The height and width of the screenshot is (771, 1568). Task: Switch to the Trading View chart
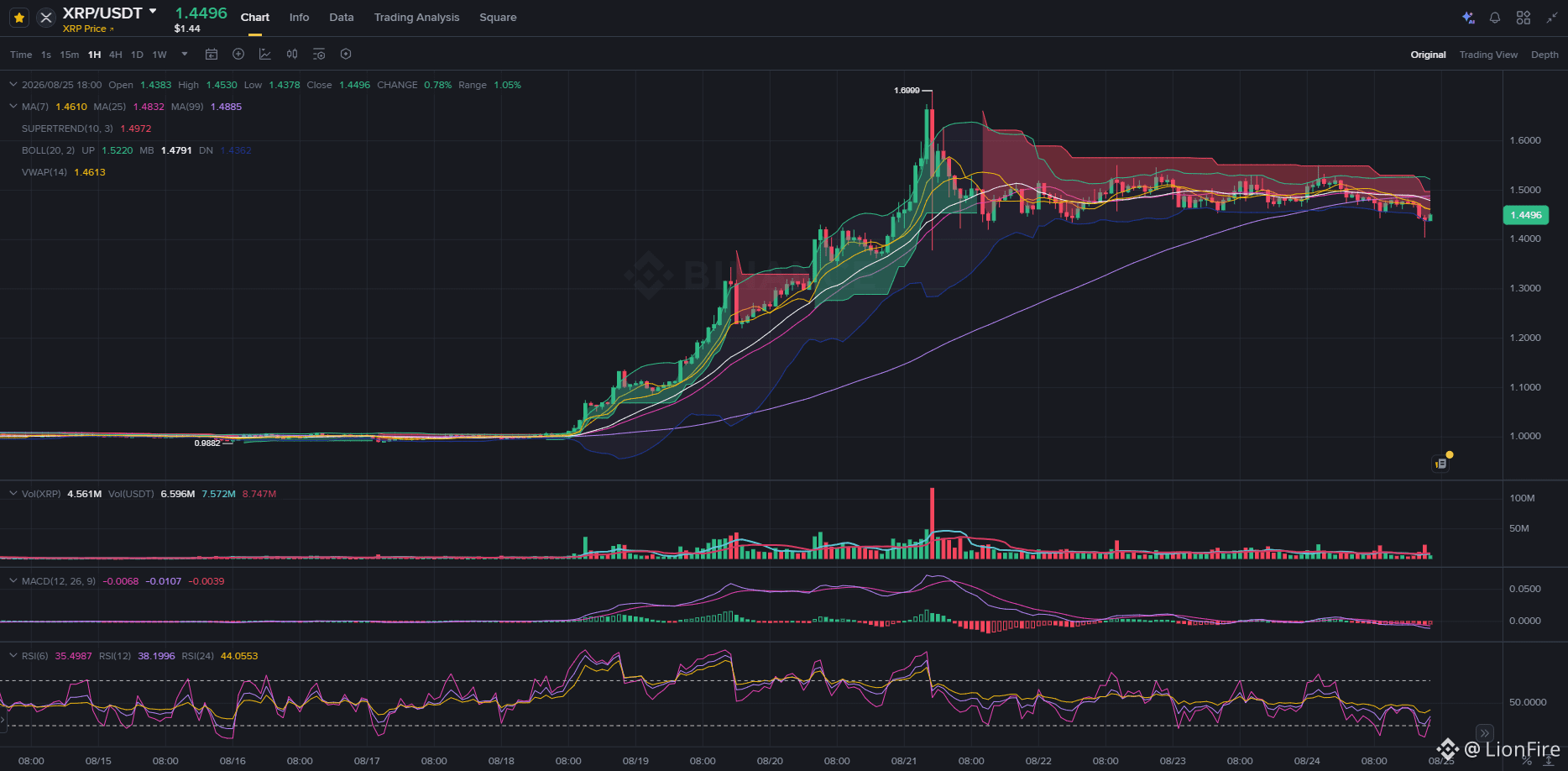click(x=1488, y=55)
